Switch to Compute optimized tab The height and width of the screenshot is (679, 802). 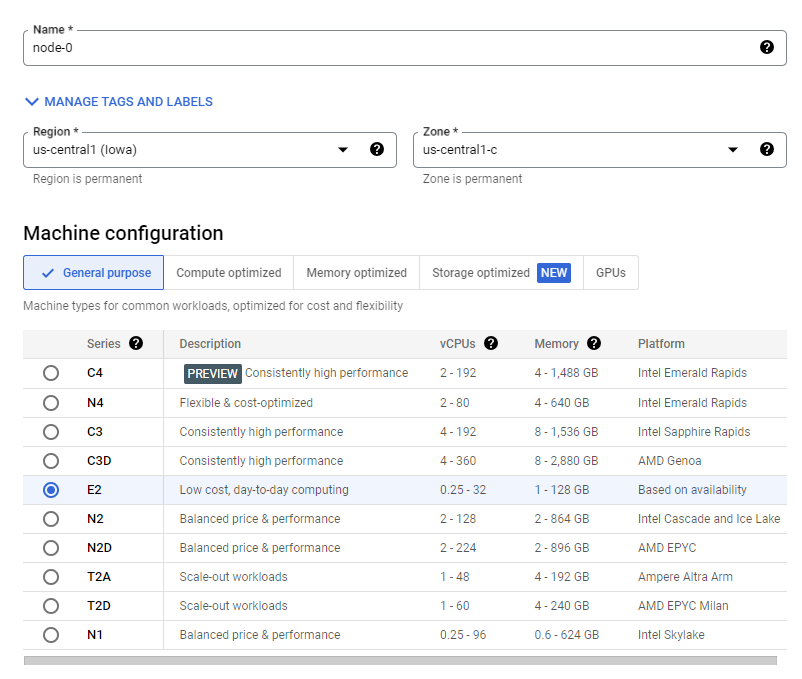(229, 272)
